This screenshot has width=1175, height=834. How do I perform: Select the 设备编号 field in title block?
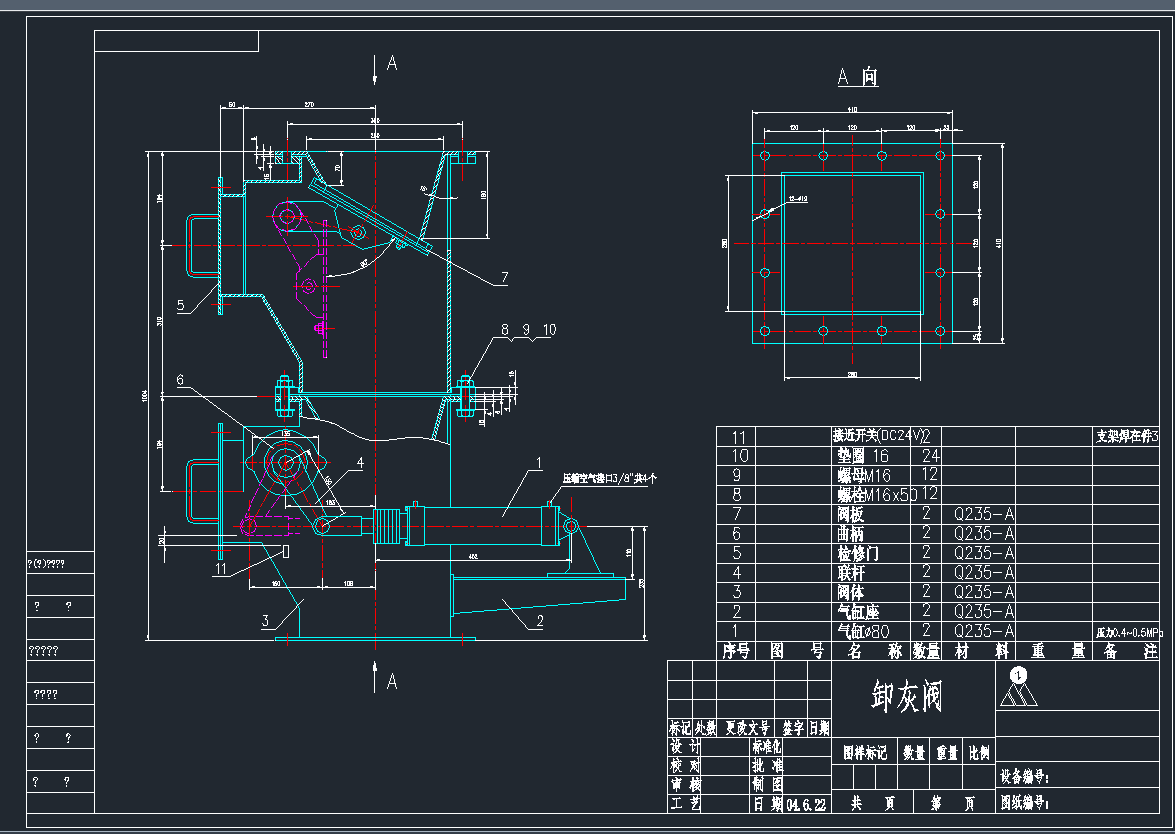point(1030,775)
